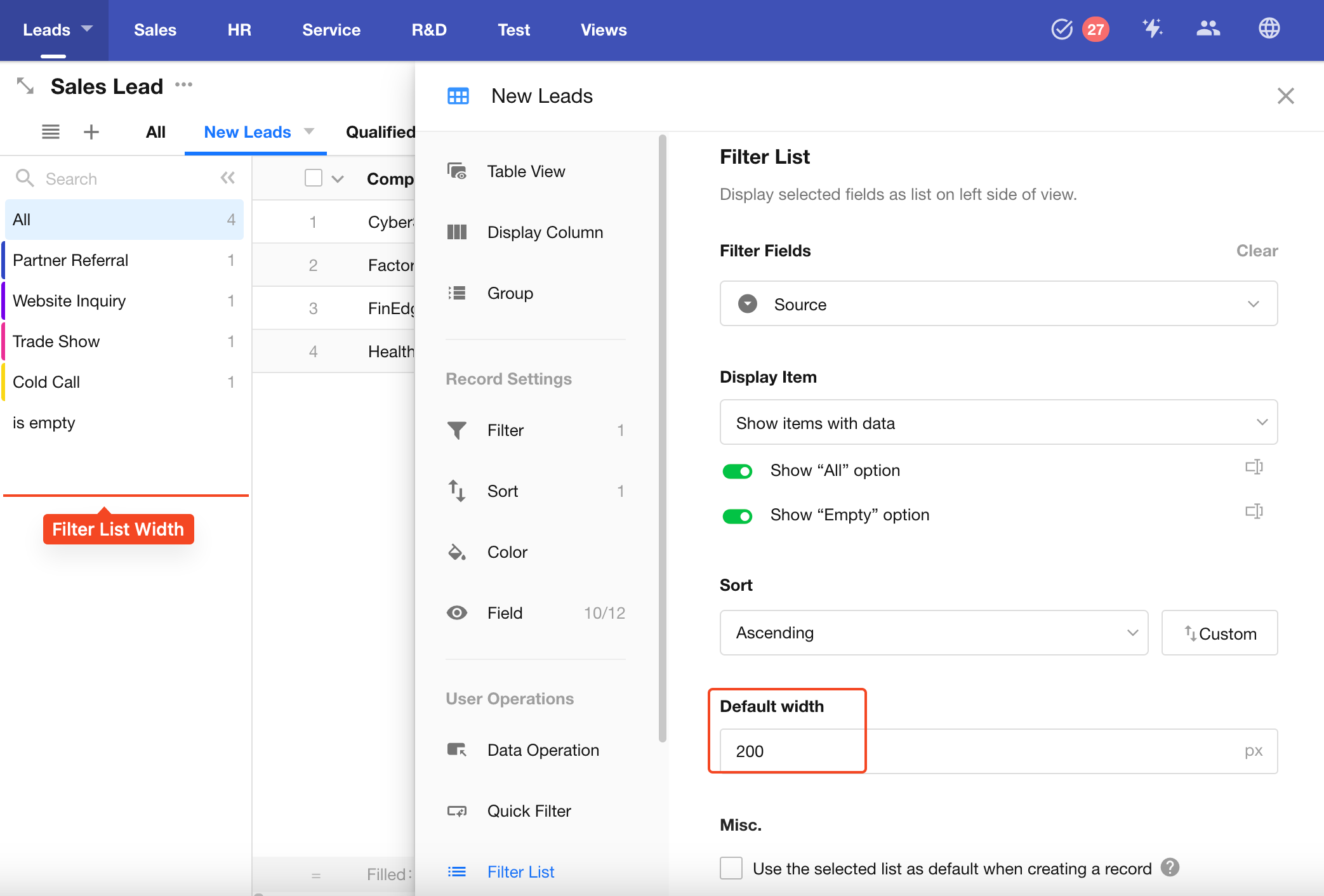Open the Sales Lead three-dots menu
The width and height of the screenshot is (1324, 896).
[x=184, y=85]
